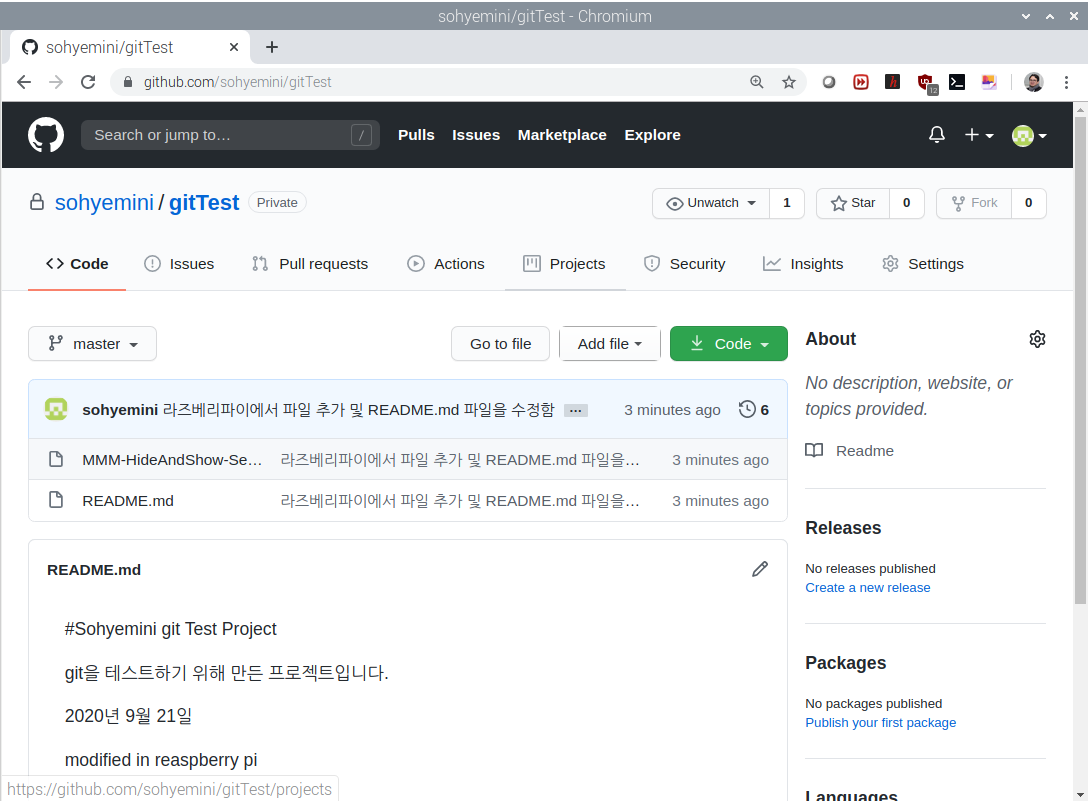
Task: Open the Pull requests tab
Action: (310, 264)
